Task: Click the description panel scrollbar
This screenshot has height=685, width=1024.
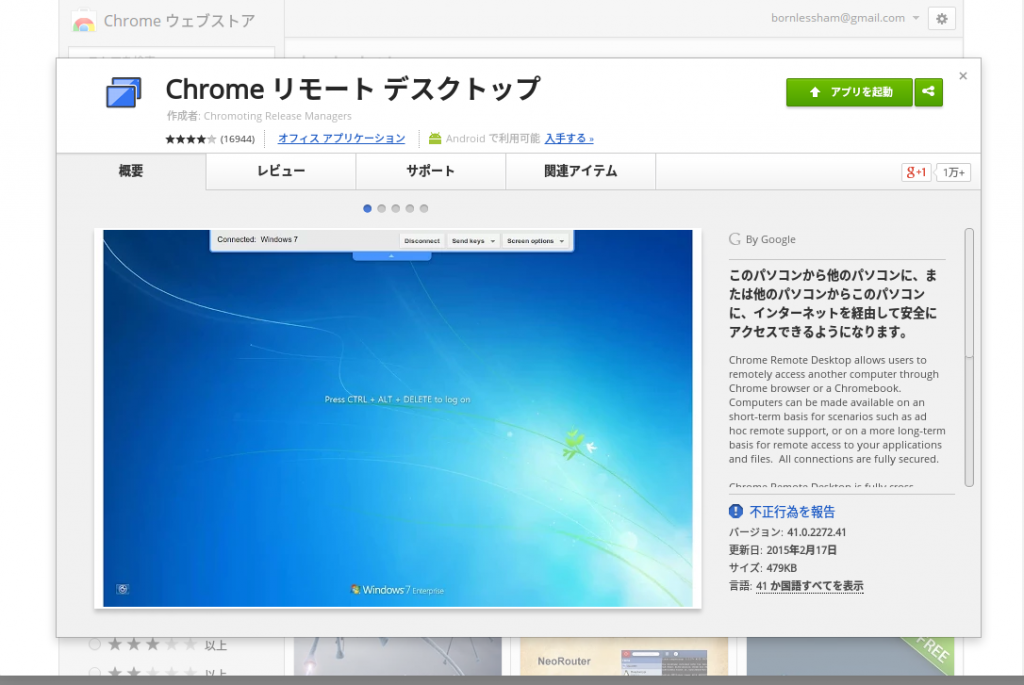Action: click(969, 357)
